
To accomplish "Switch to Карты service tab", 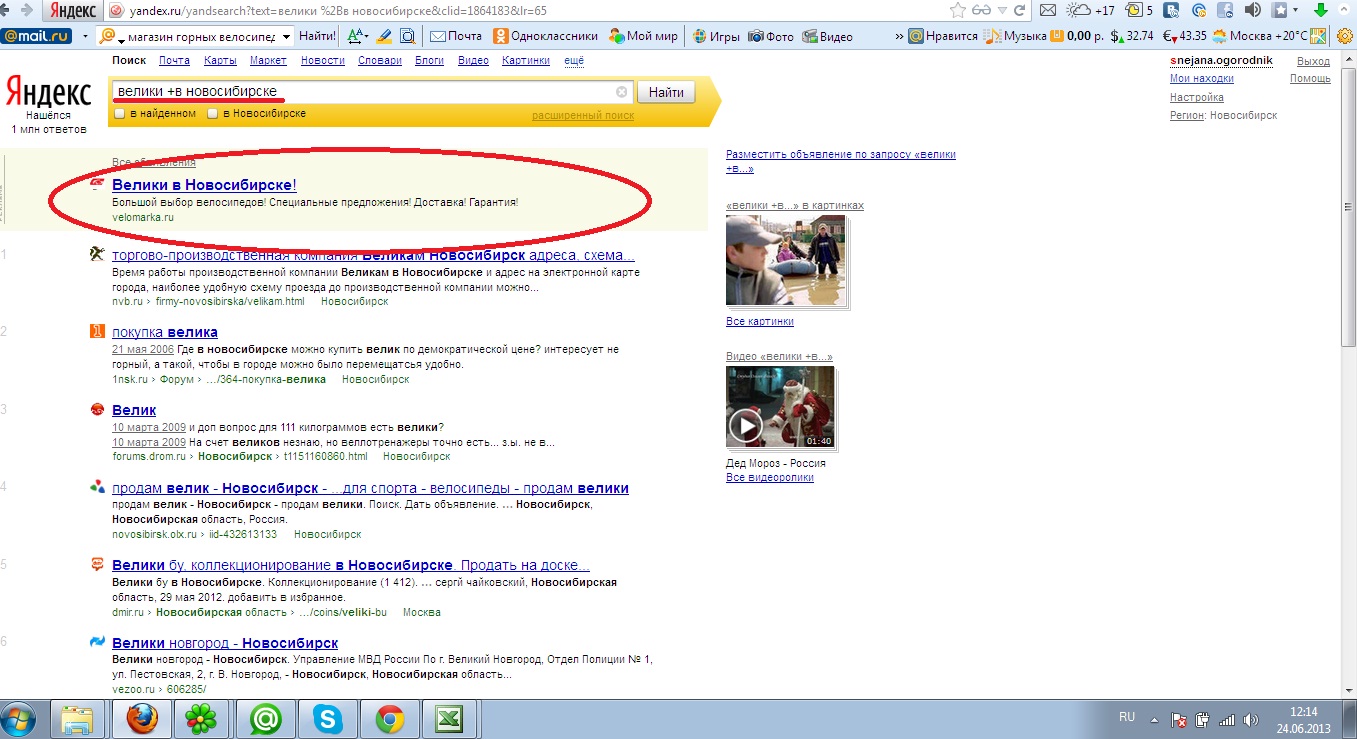I will tap(220, 61).
